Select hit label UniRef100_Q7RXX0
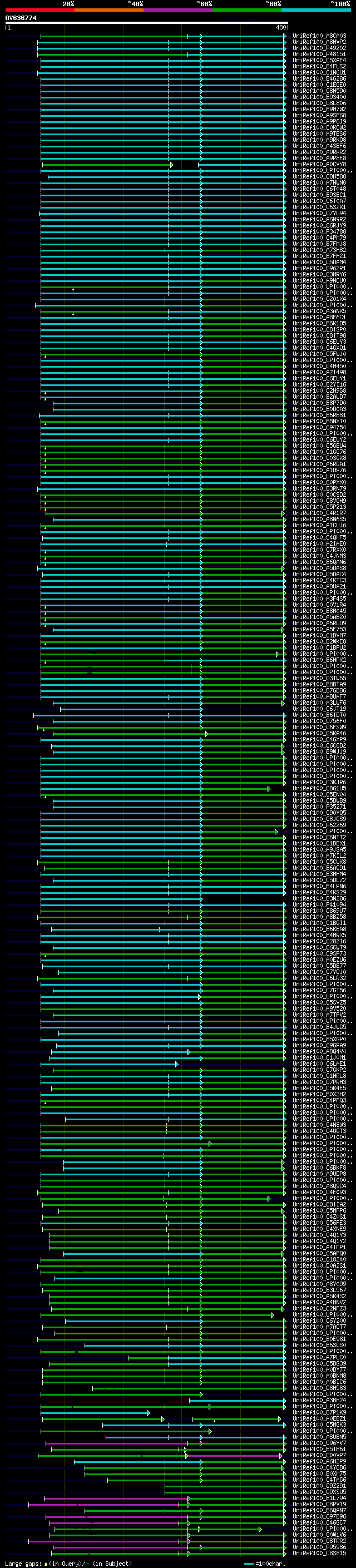The height and width of the screenshot is (1568, 356). [x=319, y=550]
